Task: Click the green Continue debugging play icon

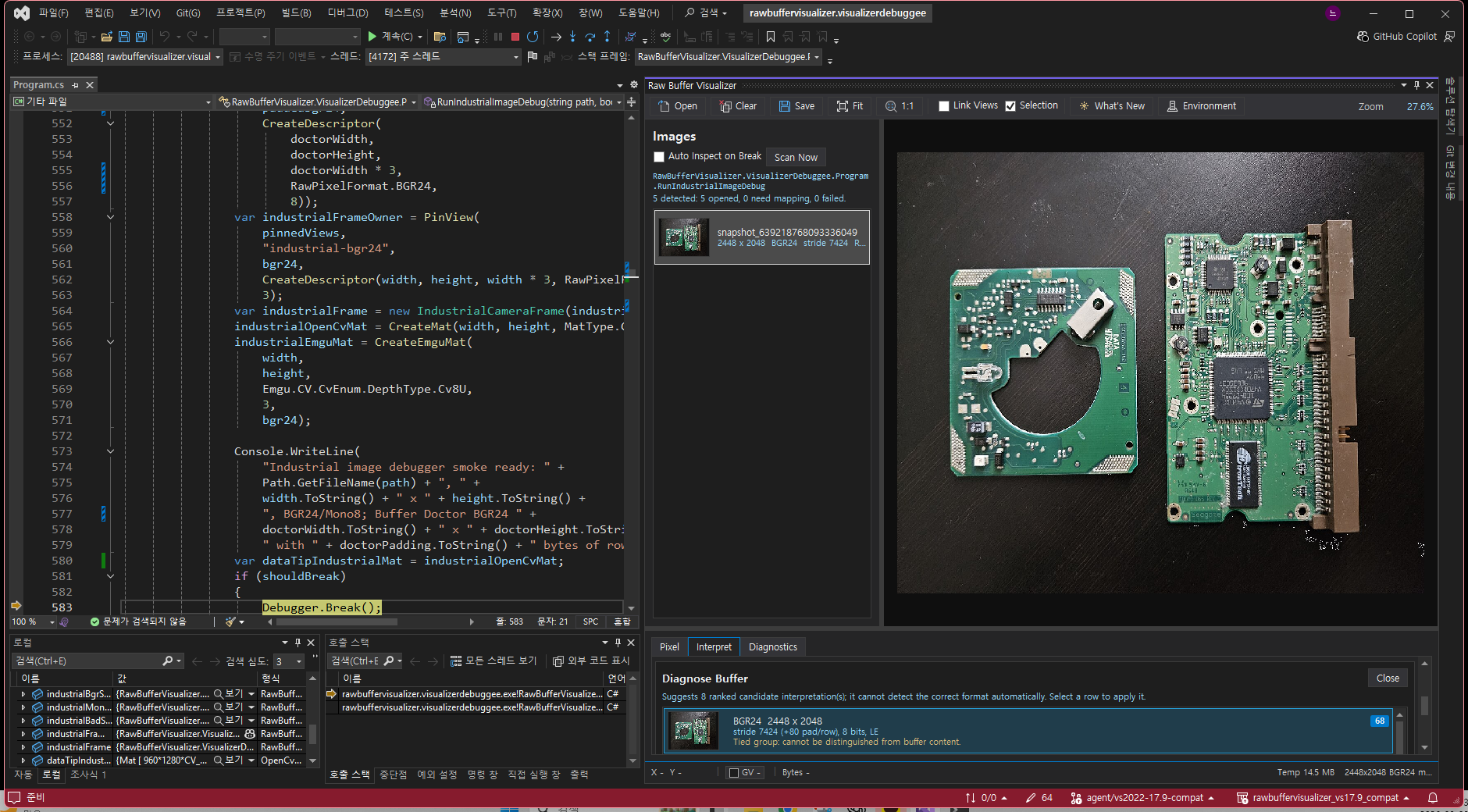Action: [372, 36]
